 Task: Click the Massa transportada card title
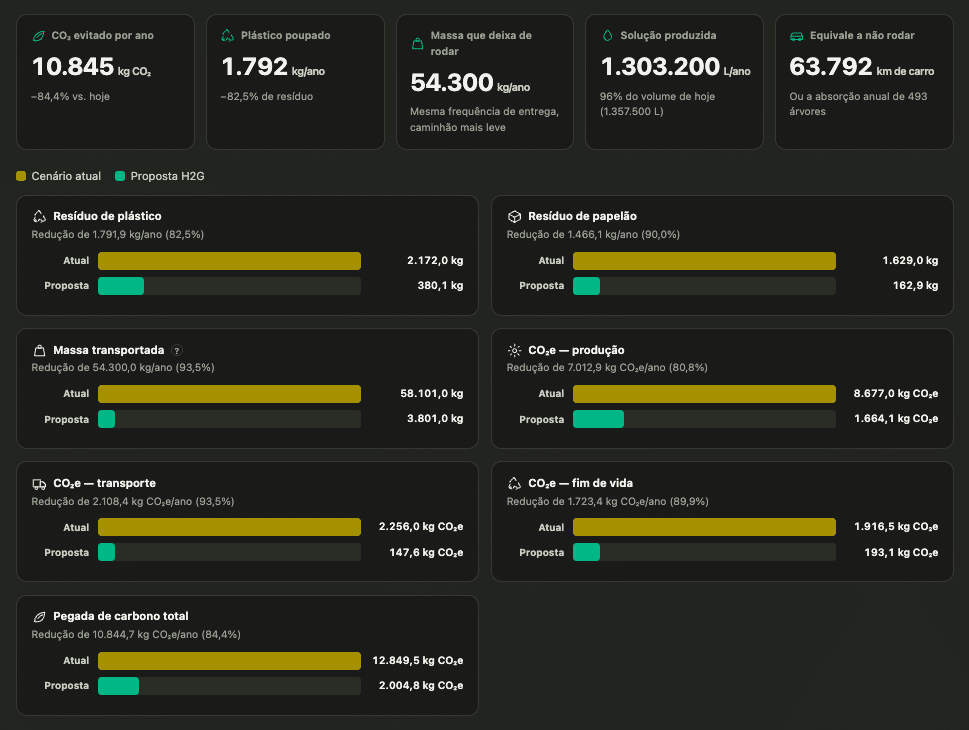coord(109,350)
